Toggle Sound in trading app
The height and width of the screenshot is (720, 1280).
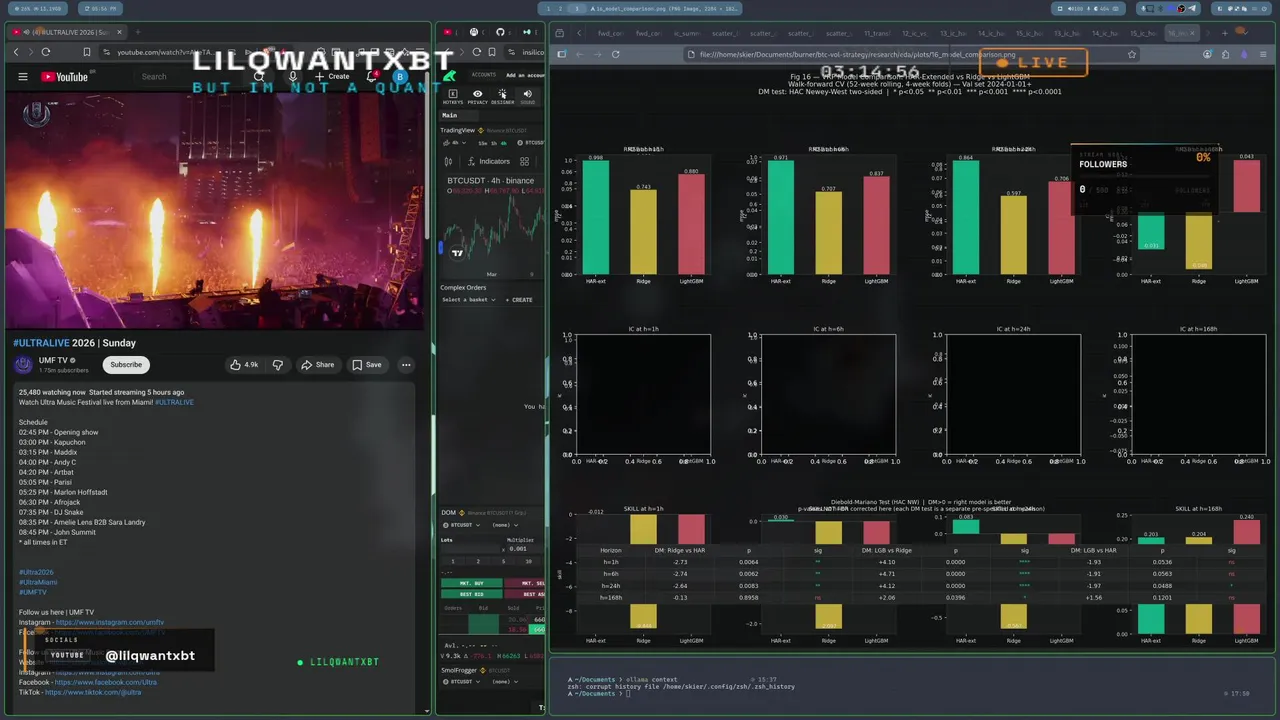click(x=527, y=97)
